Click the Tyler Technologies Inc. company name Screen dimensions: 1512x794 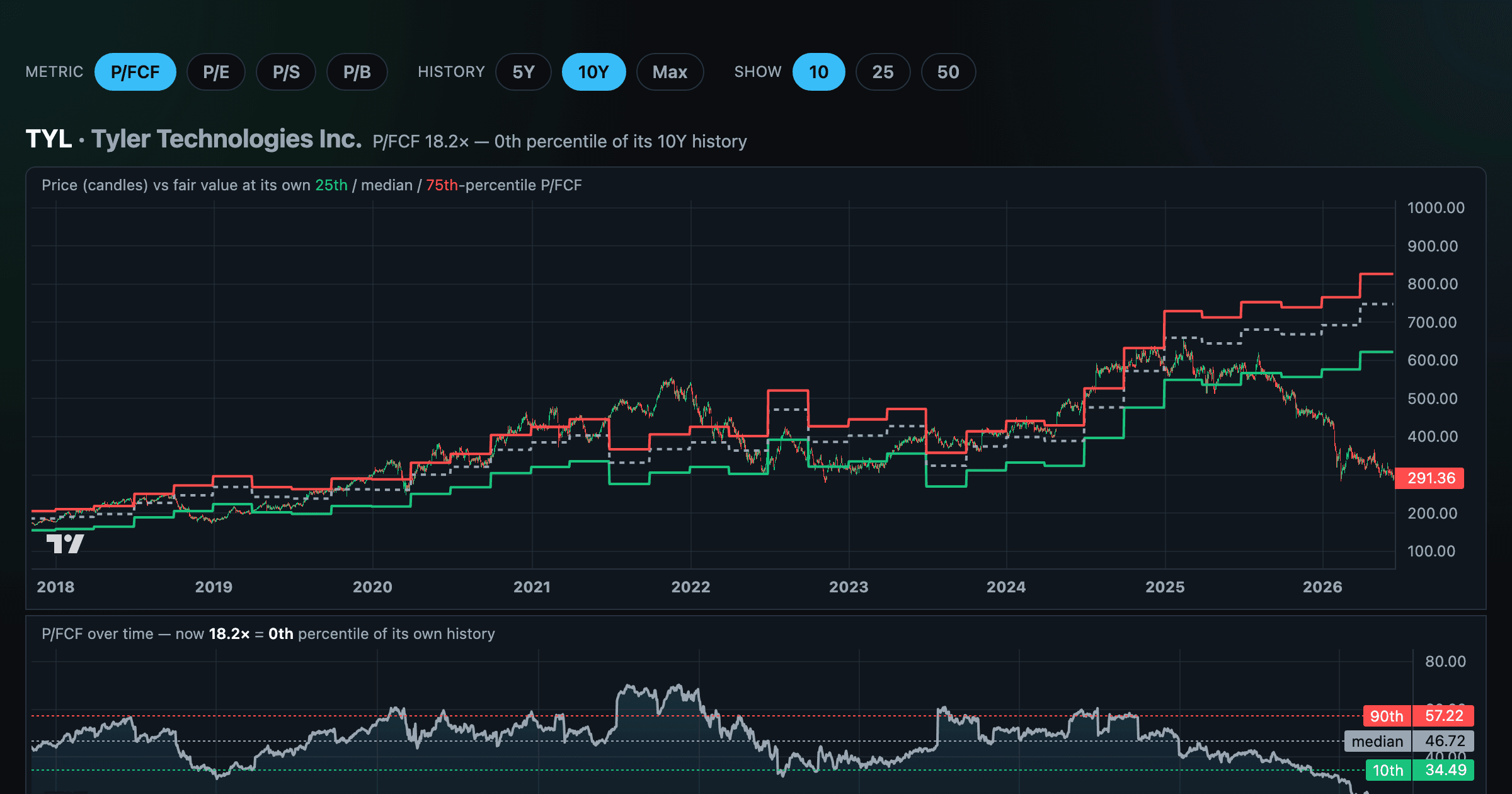[227, 139]
